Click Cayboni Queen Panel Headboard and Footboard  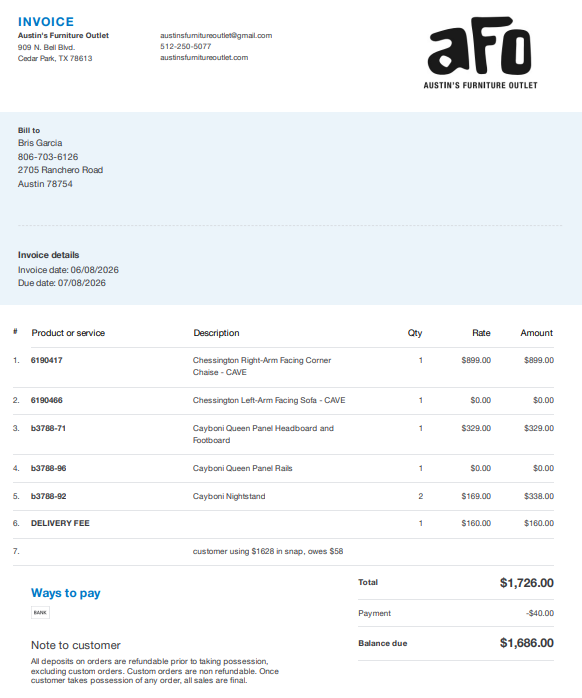(x=263, y=434)
